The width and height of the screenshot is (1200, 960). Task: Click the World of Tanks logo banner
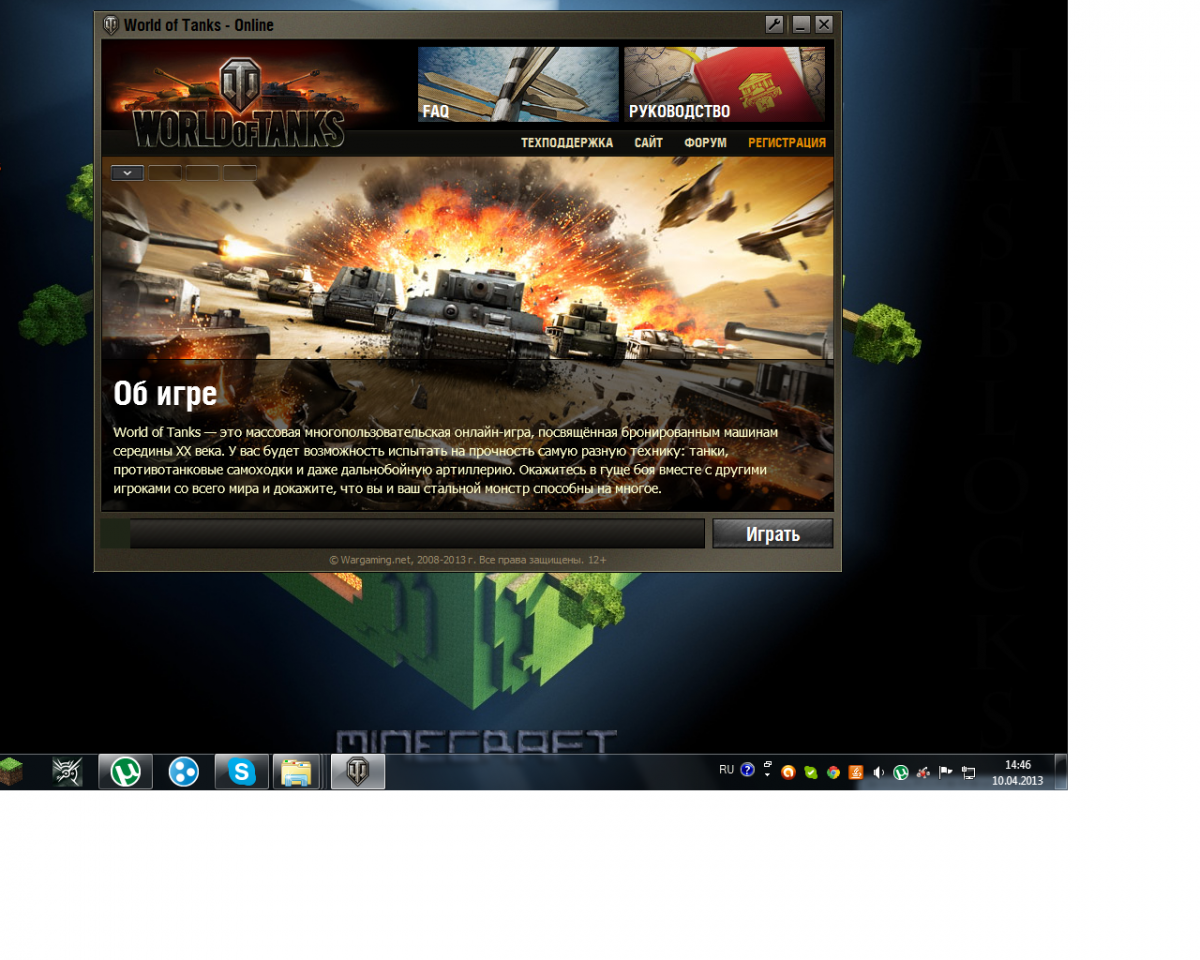240,103
